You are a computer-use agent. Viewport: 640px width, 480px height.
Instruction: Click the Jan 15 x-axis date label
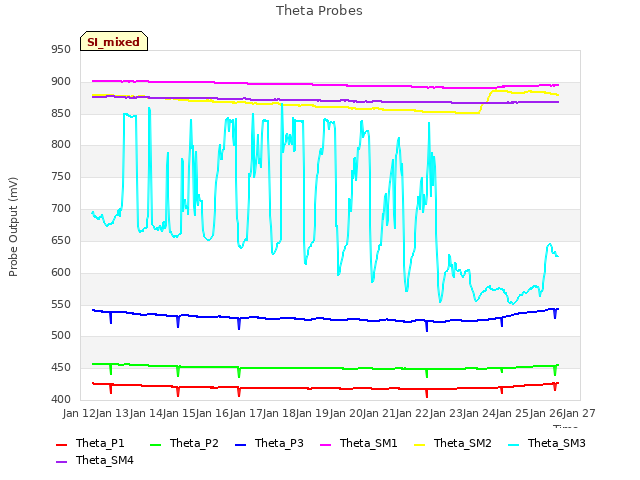(x=179, y=413)
